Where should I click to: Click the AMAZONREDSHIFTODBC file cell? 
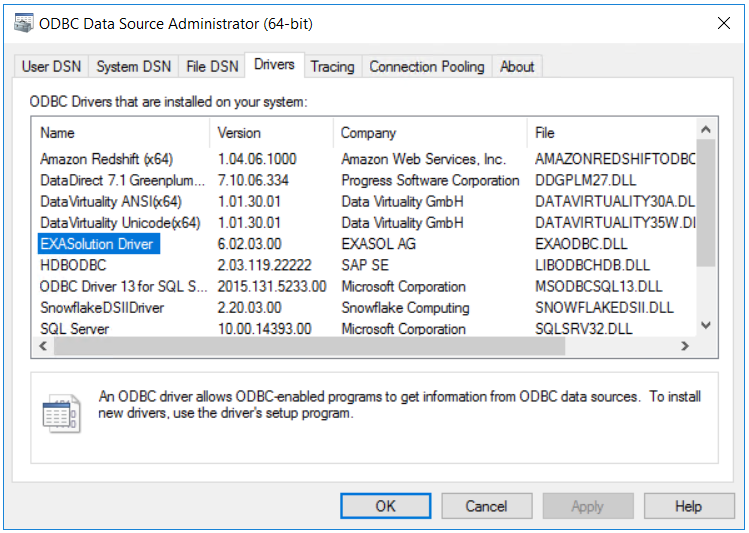click(x=615, y=159)
